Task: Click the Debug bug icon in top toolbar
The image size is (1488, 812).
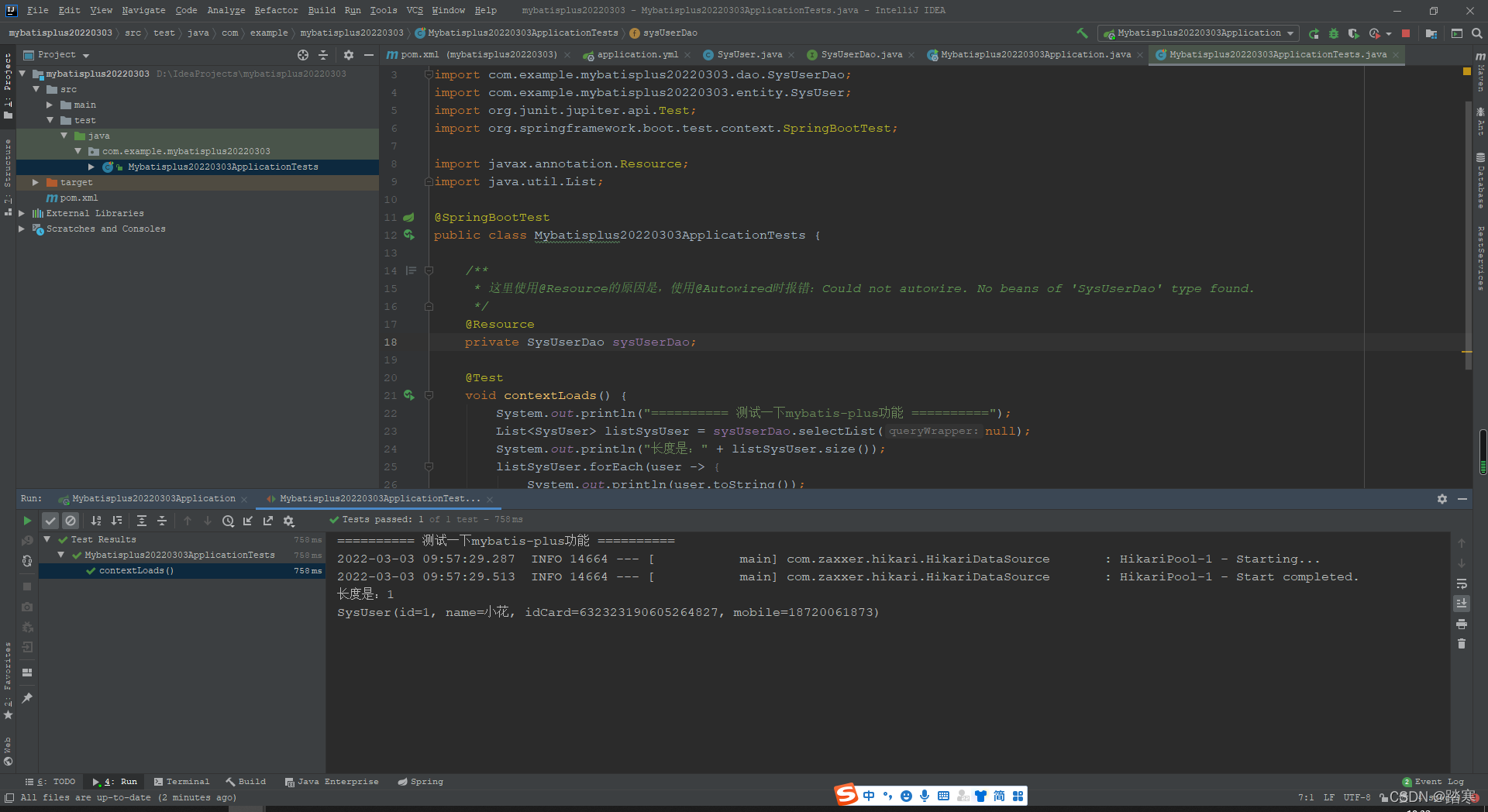Action: (x=1334, y=33)
